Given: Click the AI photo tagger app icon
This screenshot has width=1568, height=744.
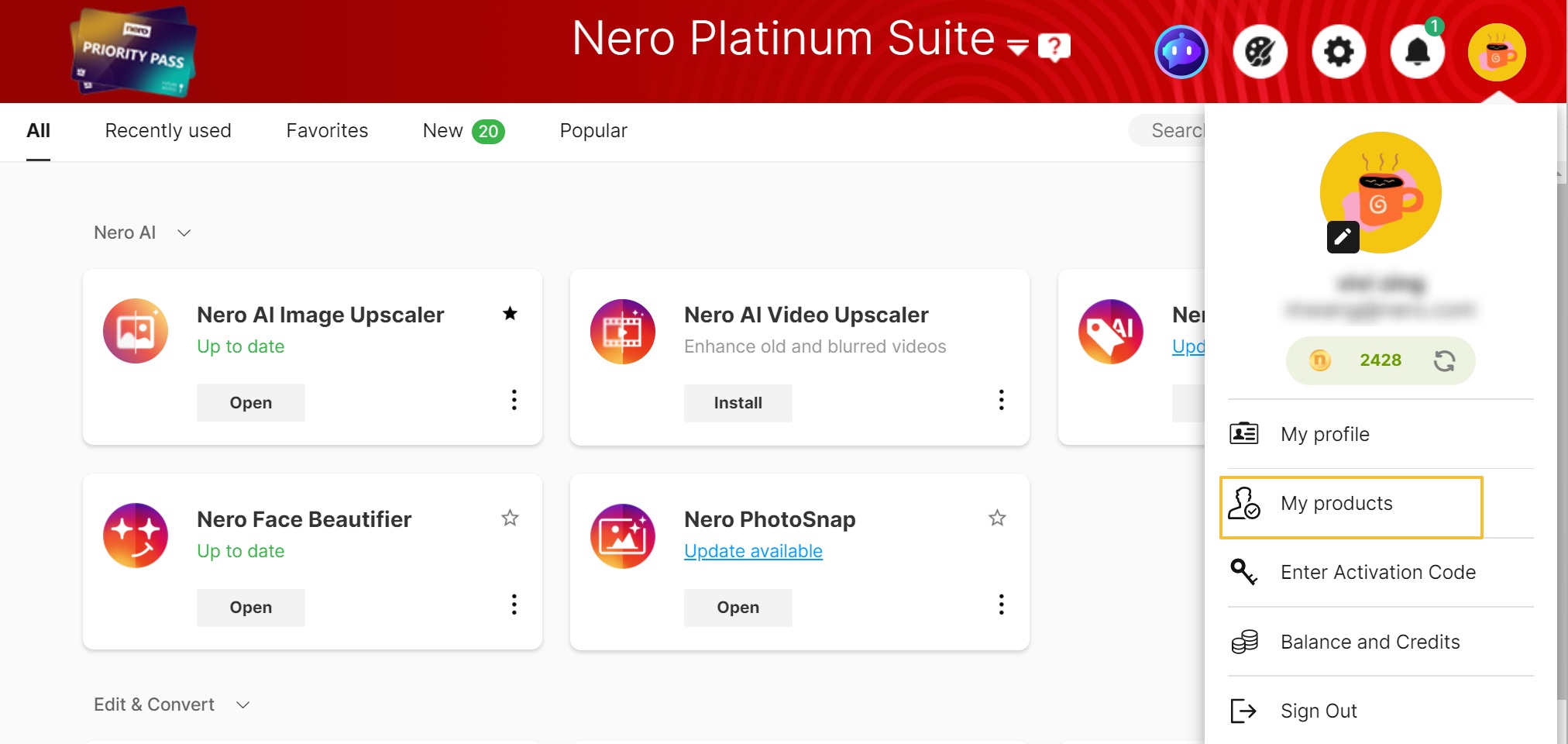Looking at the screenshot, I should coord(1111,331).
